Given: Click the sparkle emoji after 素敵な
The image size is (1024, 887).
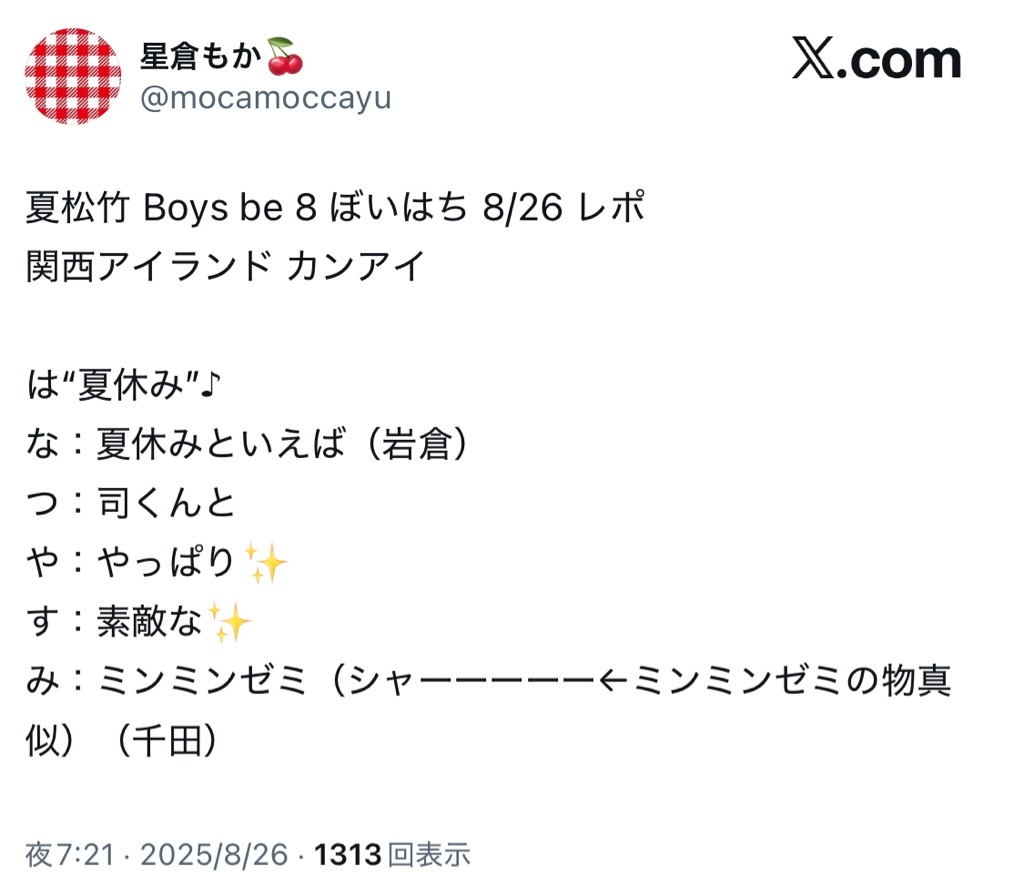Looking at the screenshot, I should [x=232, y=625].
